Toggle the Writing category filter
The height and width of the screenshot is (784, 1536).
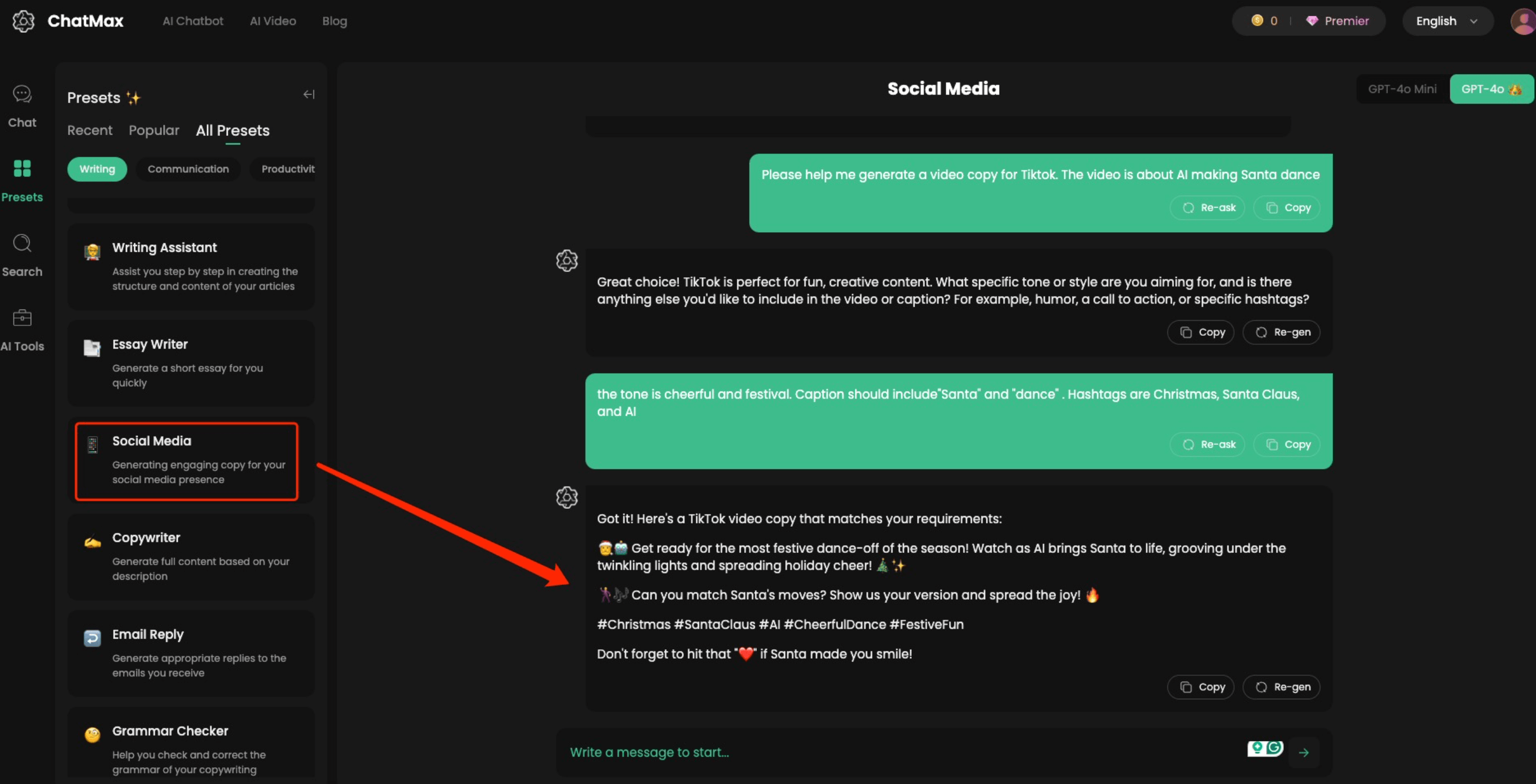tap(97, 169)
